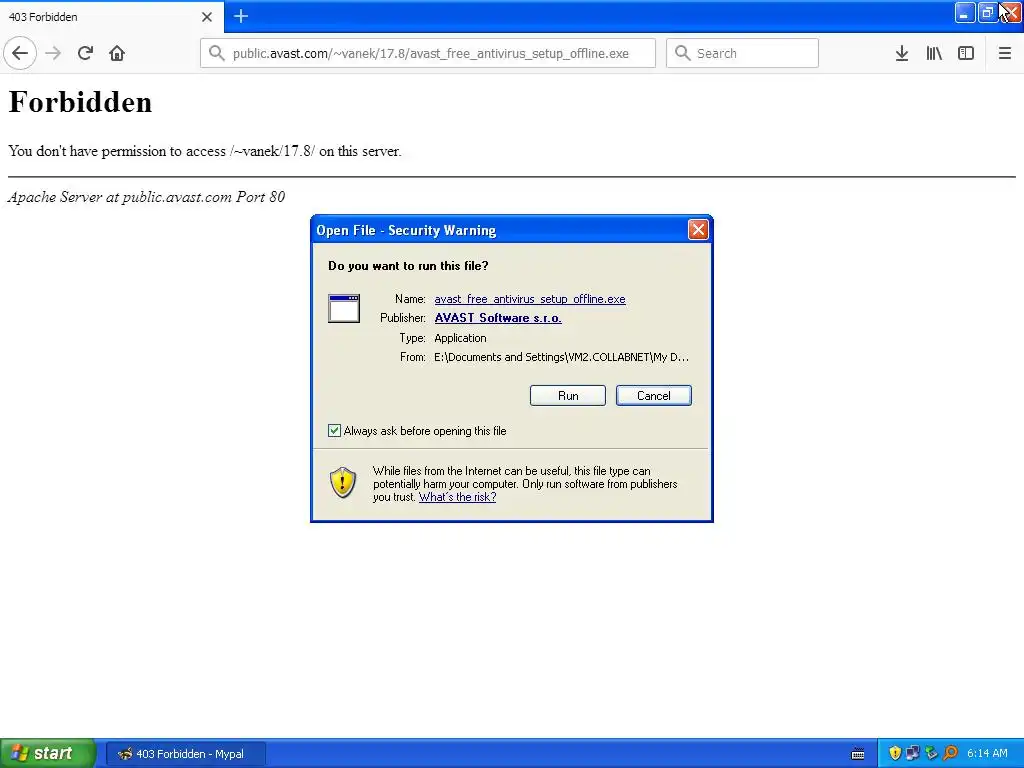The height and width of the screenshot is (768, 1024).
Task: Click the Search box magnifier icon
Action: coord(682,53)
